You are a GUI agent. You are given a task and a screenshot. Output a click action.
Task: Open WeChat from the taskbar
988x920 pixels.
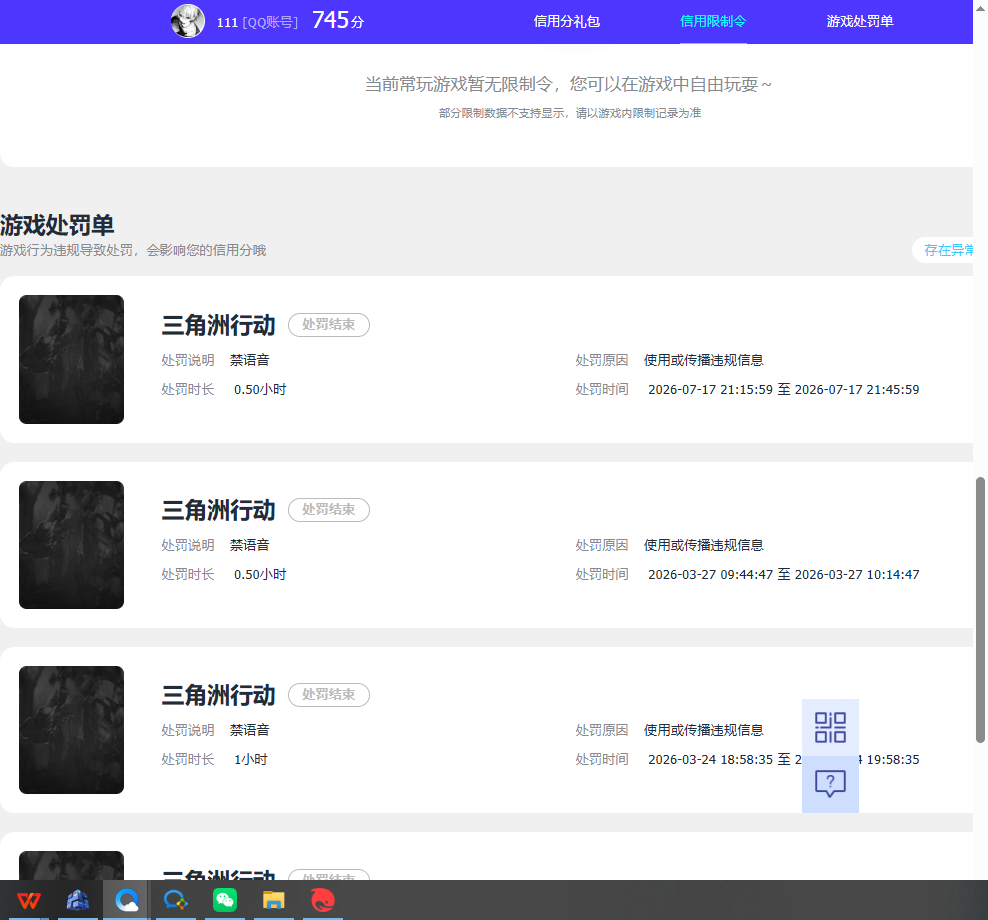(x=225, y=900)
